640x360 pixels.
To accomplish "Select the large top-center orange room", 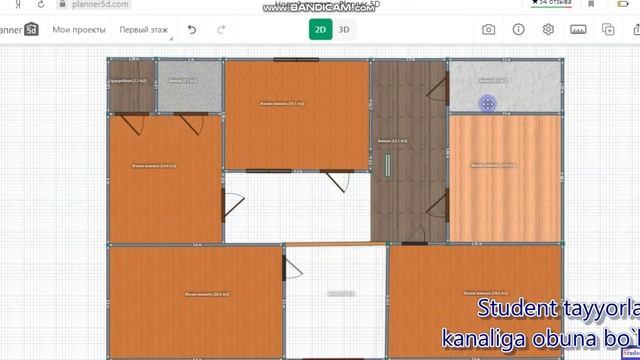I will 297,115.
